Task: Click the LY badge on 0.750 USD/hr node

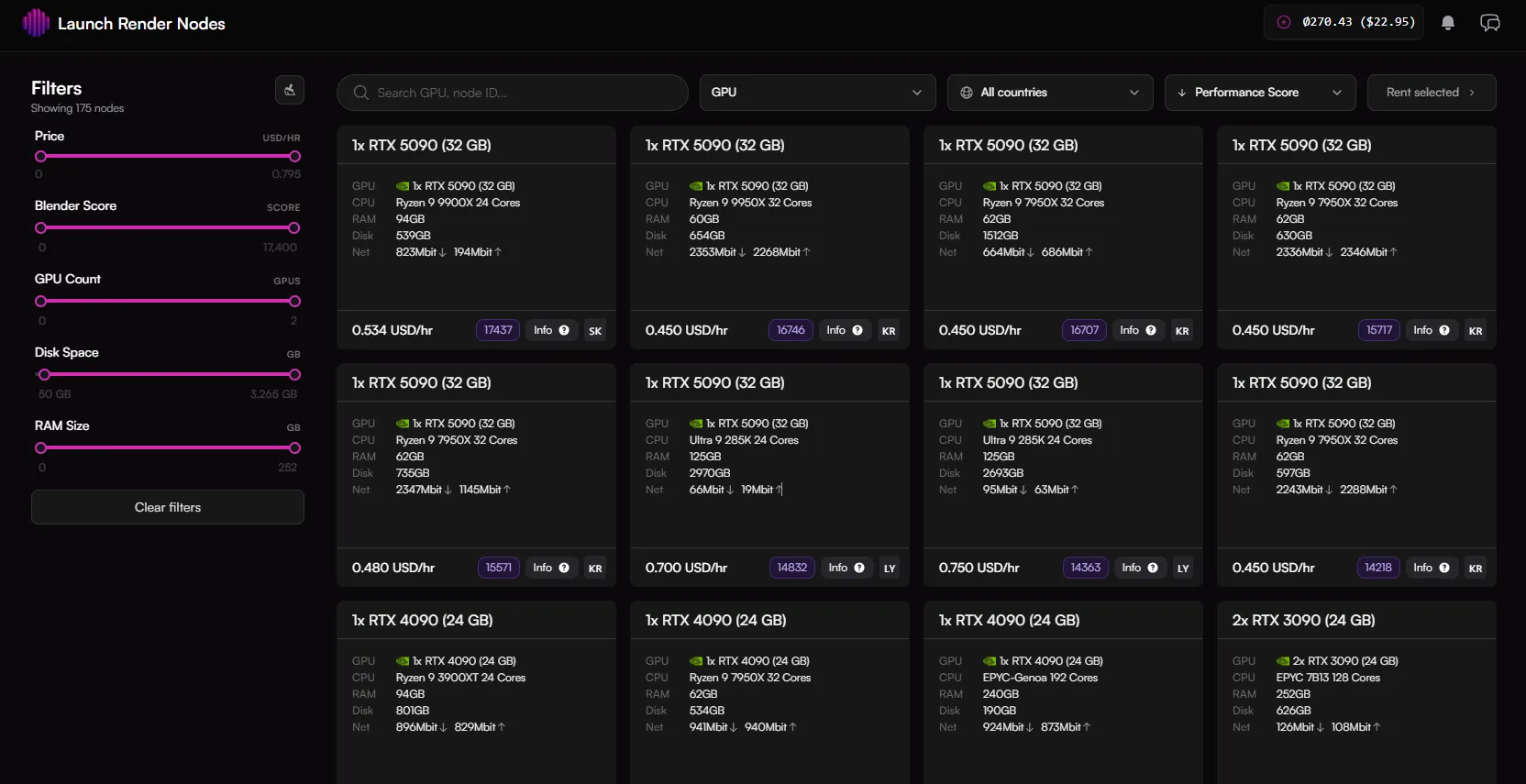Action: [x=1183, y=569]
